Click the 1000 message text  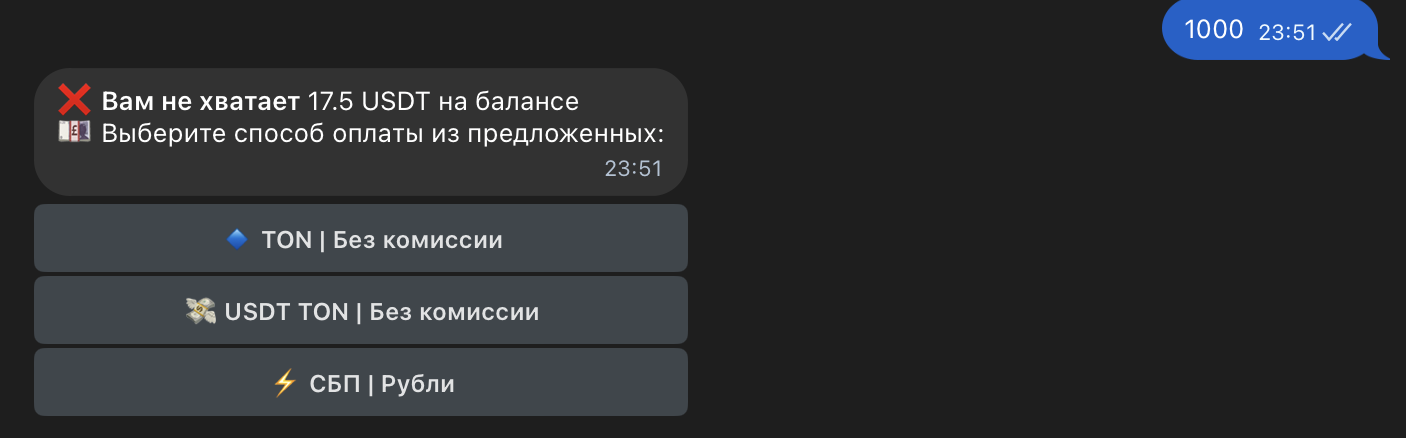pyautogui.click(x=1213, y=30)
